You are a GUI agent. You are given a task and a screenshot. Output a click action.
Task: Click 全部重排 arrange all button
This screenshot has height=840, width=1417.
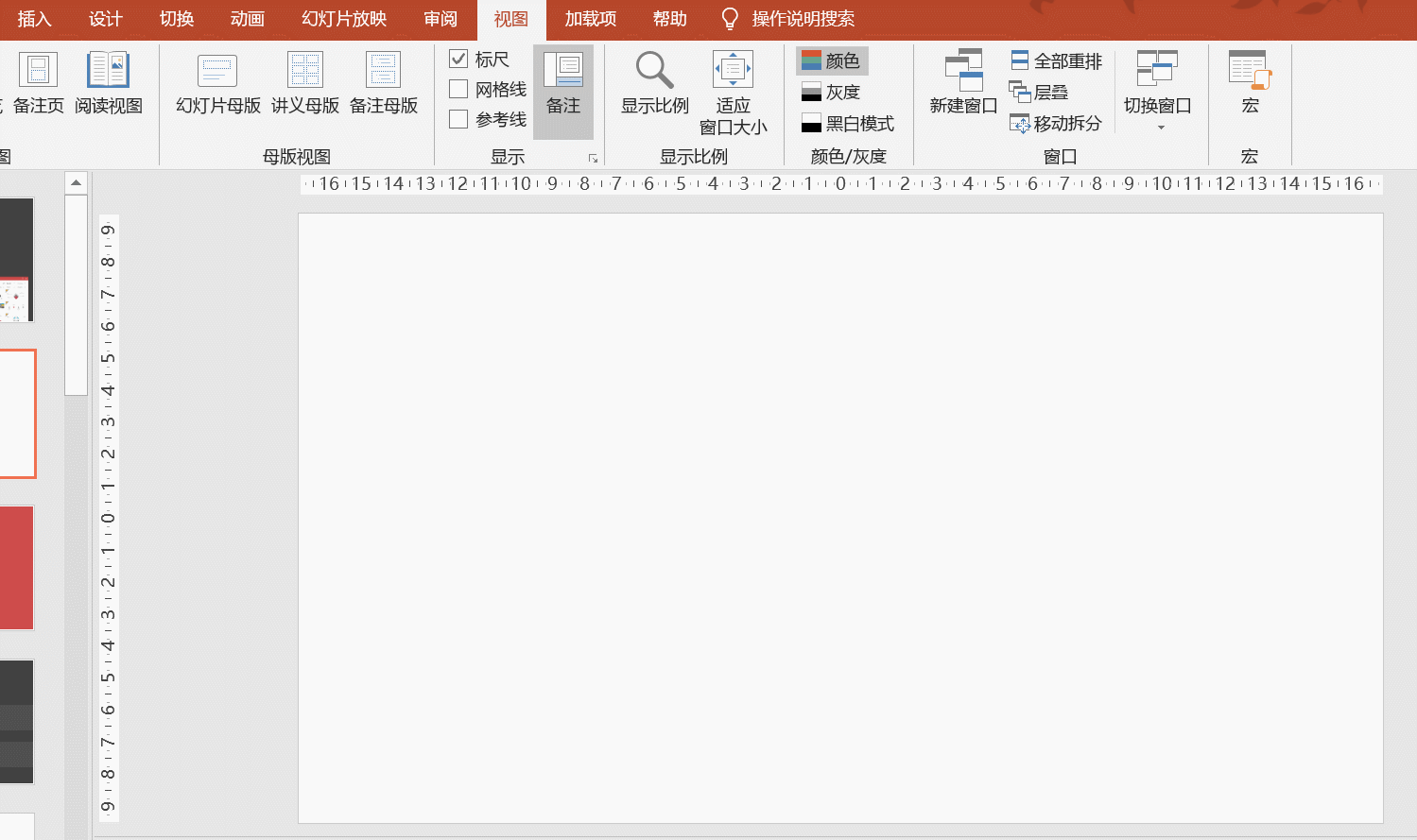pos(1057,60)
